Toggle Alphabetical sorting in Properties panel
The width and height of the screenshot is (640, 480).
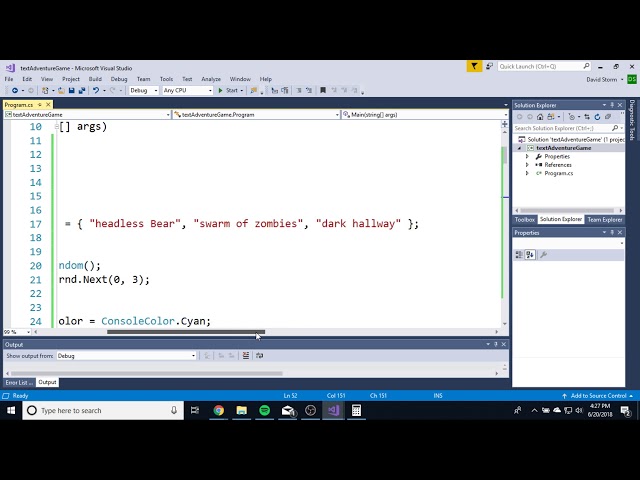[530, 255]
